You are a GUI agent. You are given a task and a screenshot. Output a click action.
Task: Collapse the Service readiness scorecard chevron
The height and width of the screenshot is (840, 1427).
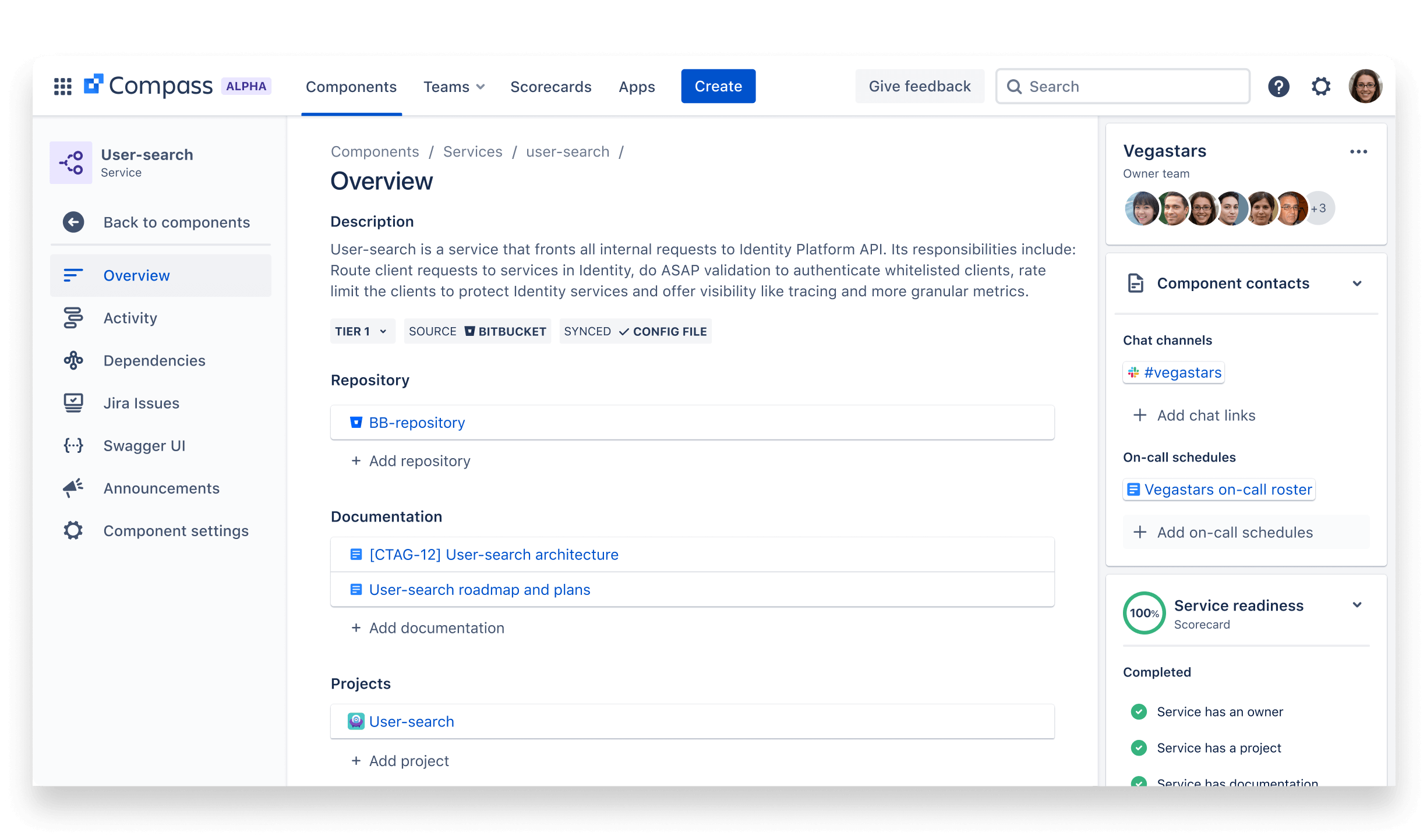1357,605
